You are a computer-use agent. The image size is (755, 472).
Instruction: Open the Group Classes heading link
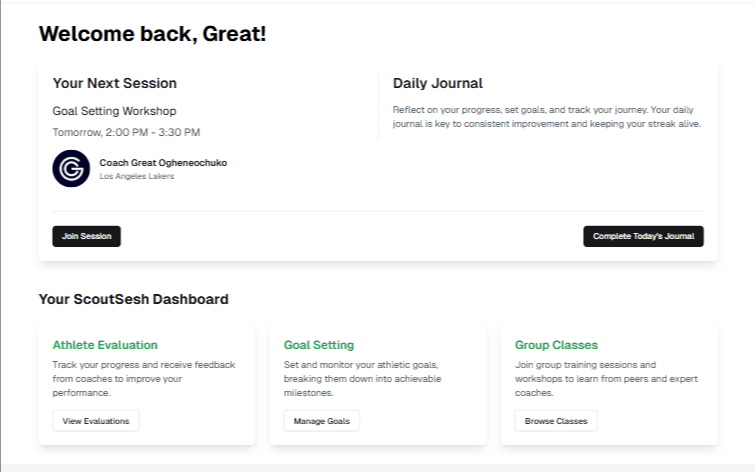tap(556, 345)
